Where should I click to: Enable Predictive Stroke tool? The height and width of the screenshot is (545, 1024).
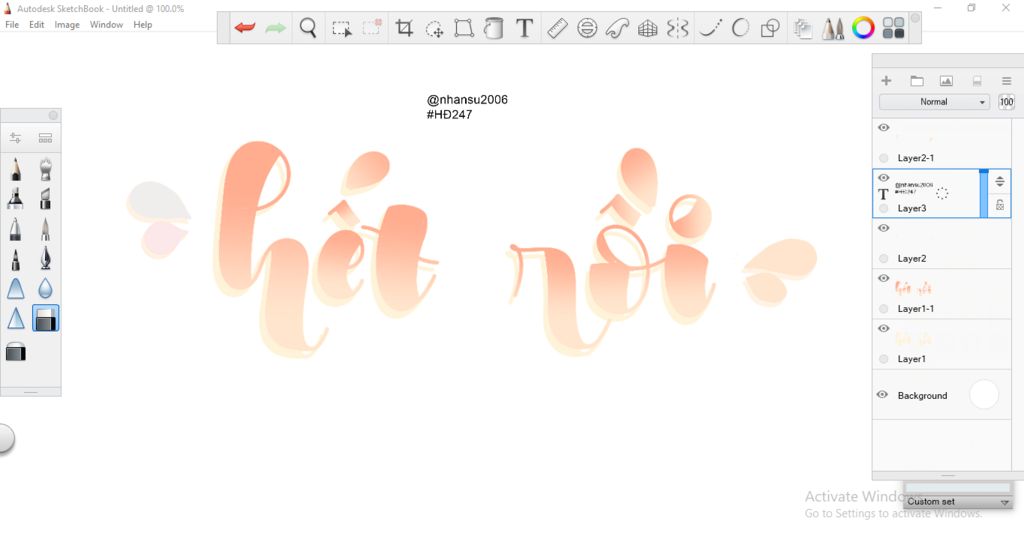tap(740, 28)
